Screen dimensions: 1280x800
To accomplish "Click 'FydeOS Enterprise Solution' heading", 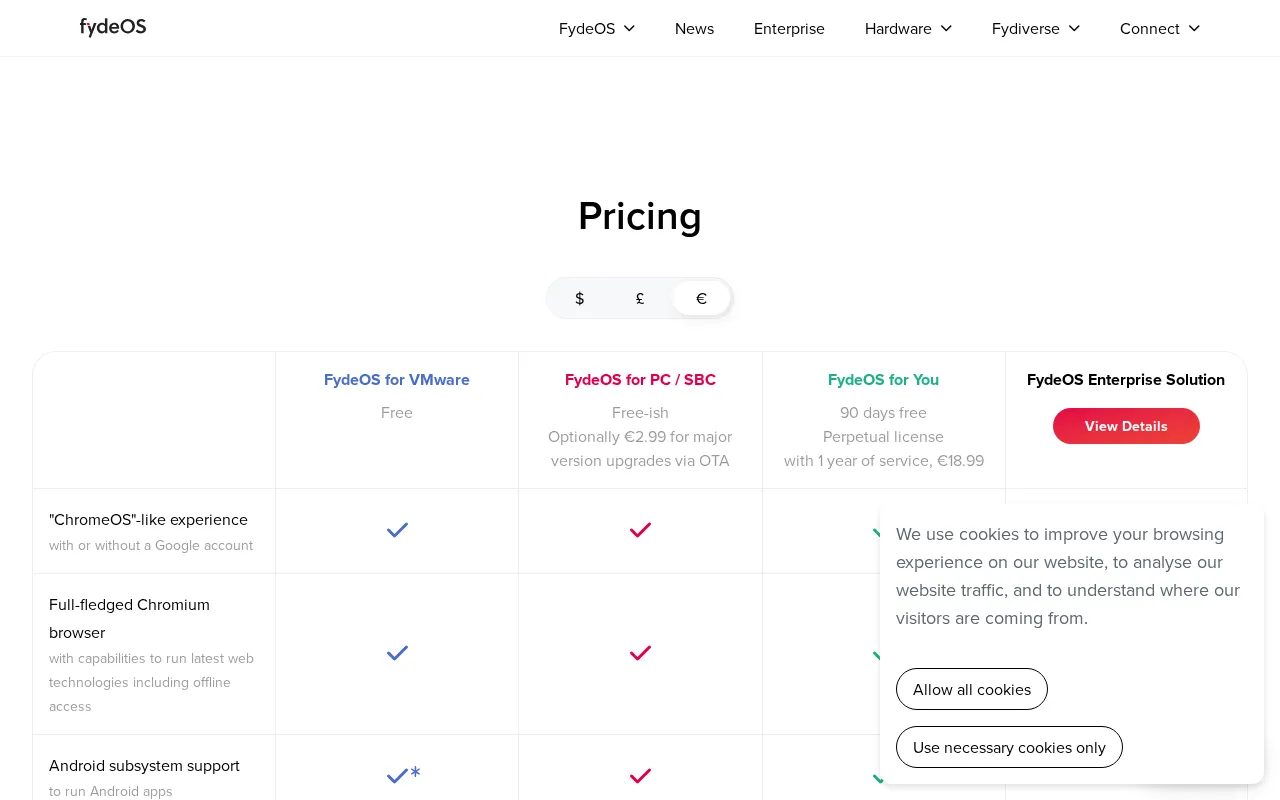I will click(1126, 380).
